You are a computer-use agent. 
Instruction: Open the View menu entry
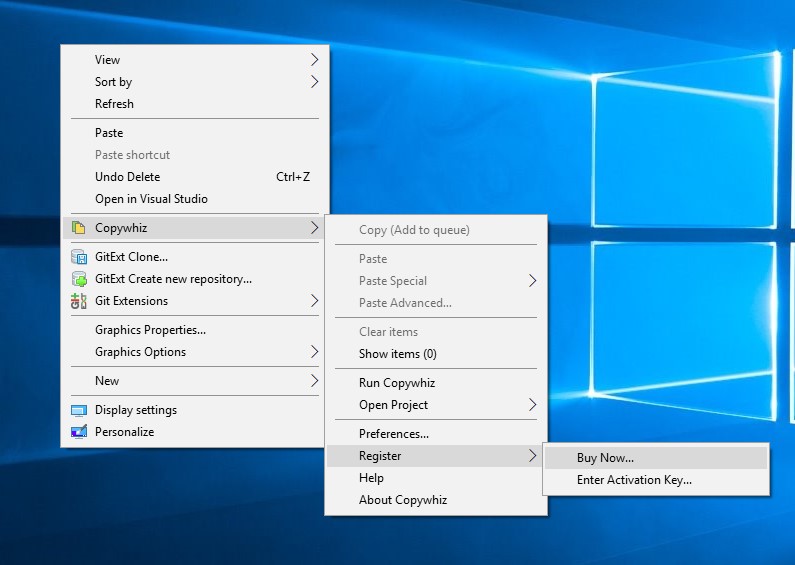(x=195, y=60)
